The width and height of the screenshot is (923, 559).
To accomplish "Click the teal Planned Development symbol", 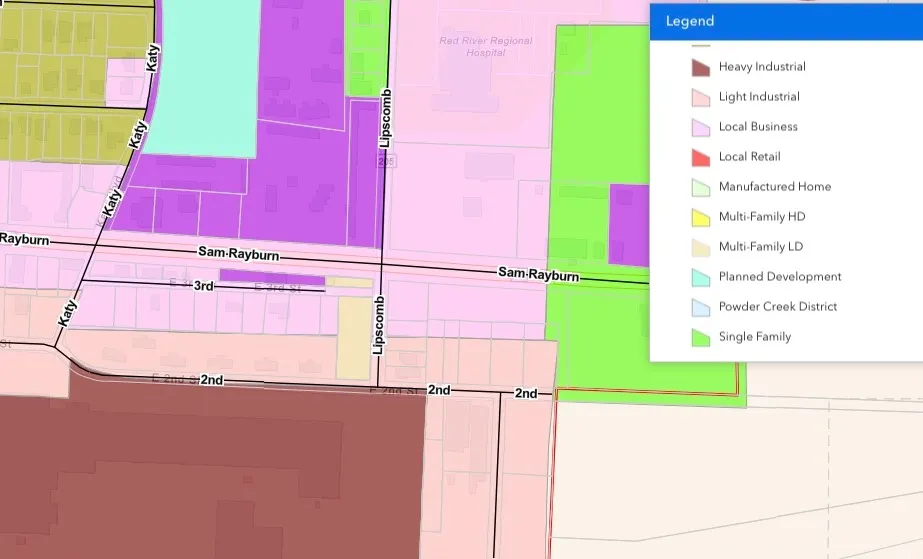I will pos(700,277).
